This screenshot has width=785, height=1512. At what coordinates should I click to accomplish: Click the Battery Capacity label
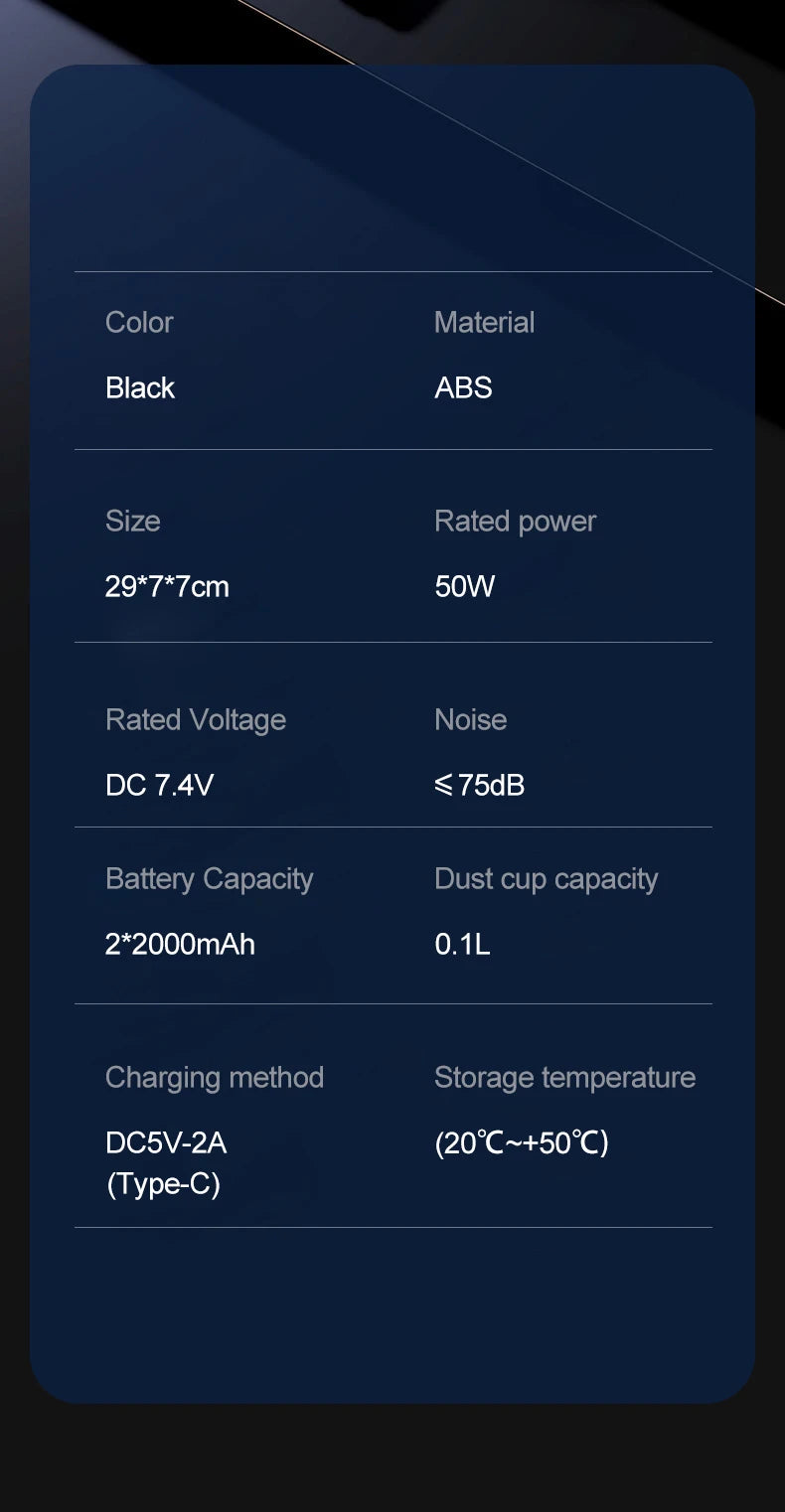coord(209,879)
